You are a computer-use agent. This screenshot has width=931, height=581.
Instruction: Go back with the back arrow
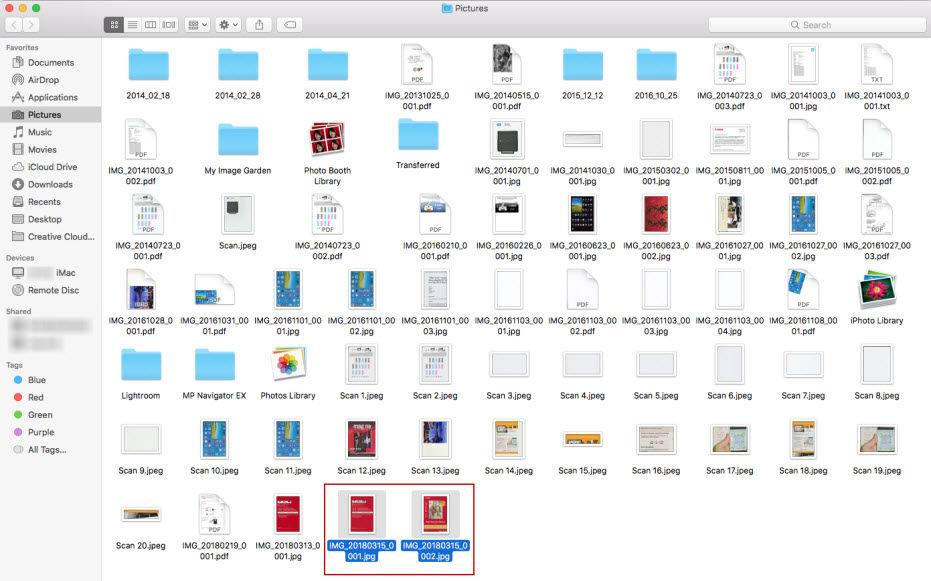(14, 25)
